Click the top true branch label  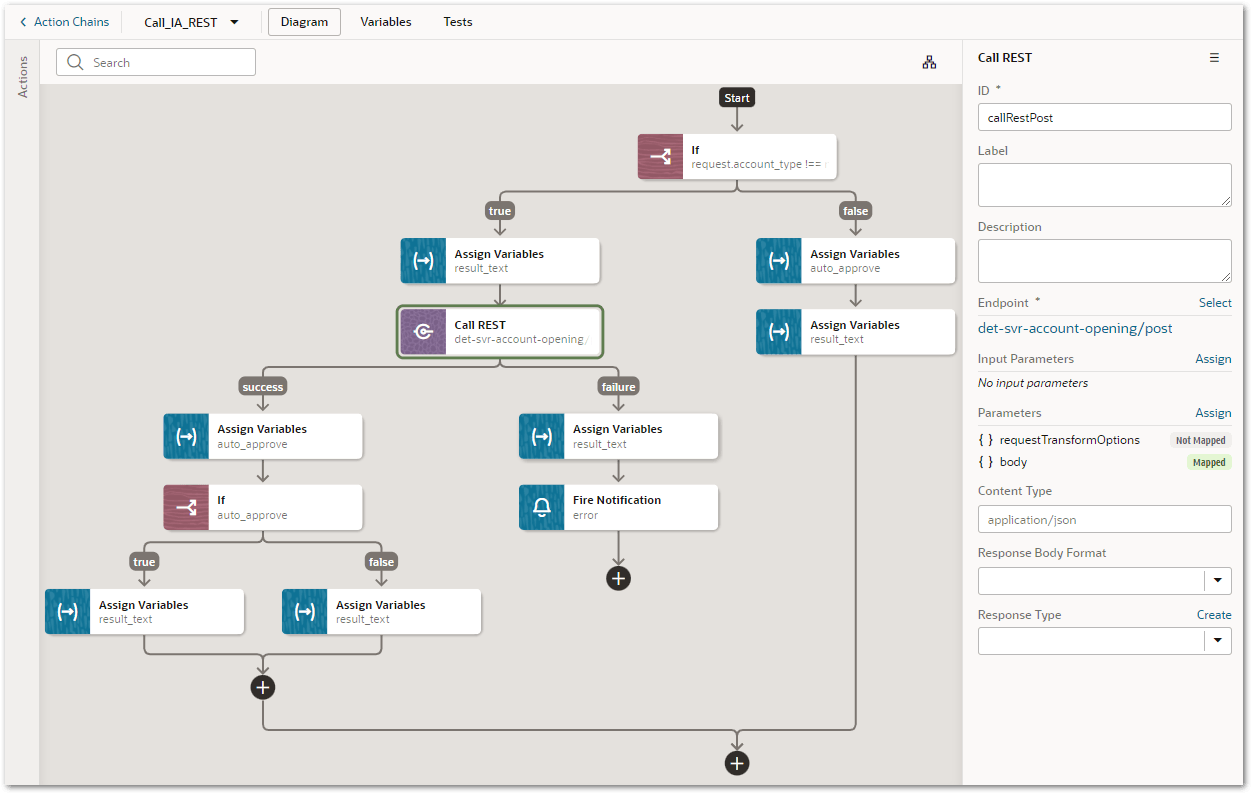500,211
